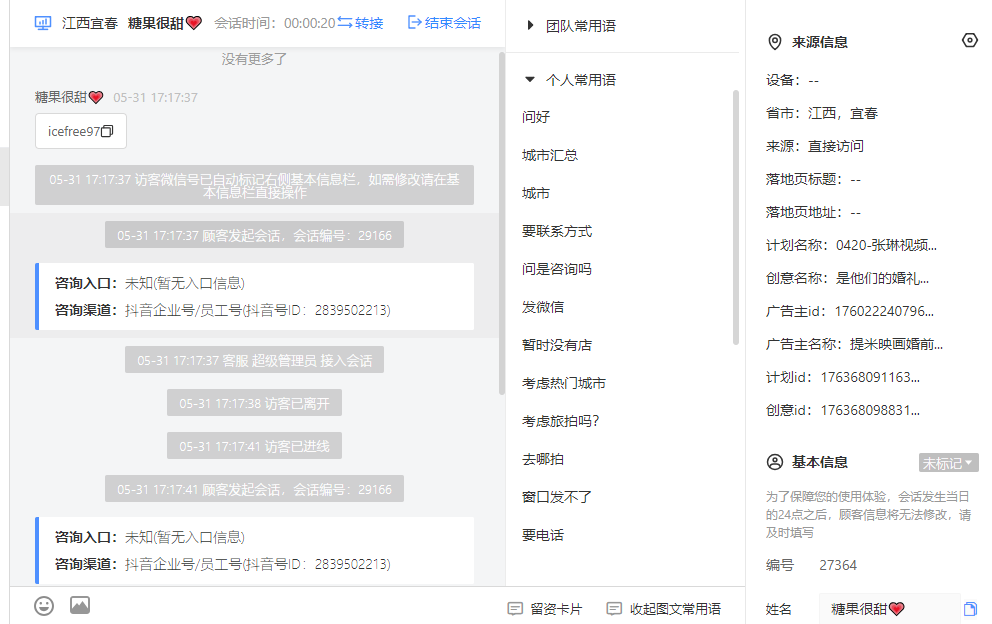Viewport: 992px width, 624px height.
Task: Select the 考虑热门城市 quick phrase
Action: [x=564, y=383]
